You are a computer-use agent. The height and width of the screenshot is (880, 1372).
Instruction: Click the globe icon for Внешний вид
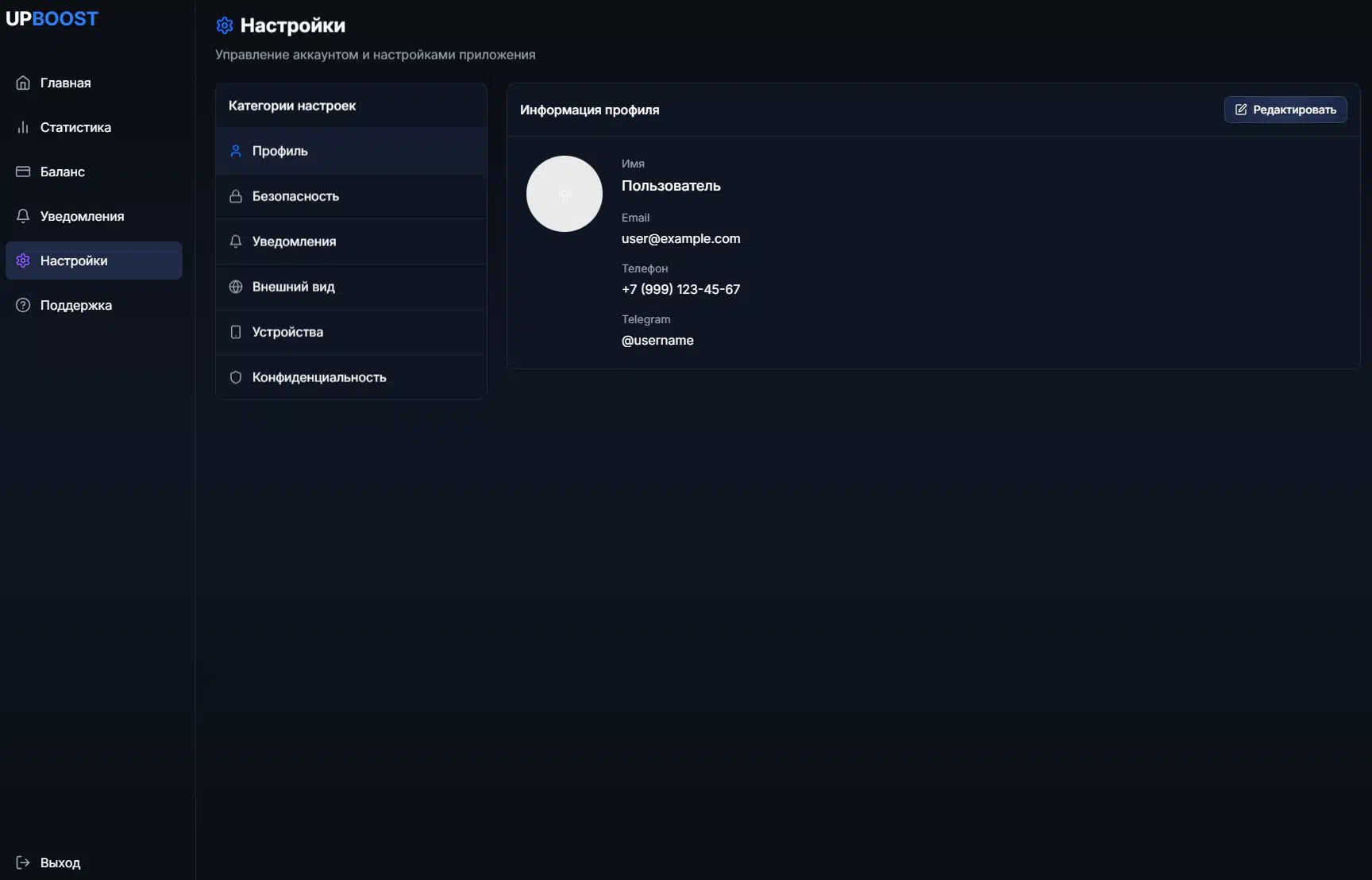236,287
